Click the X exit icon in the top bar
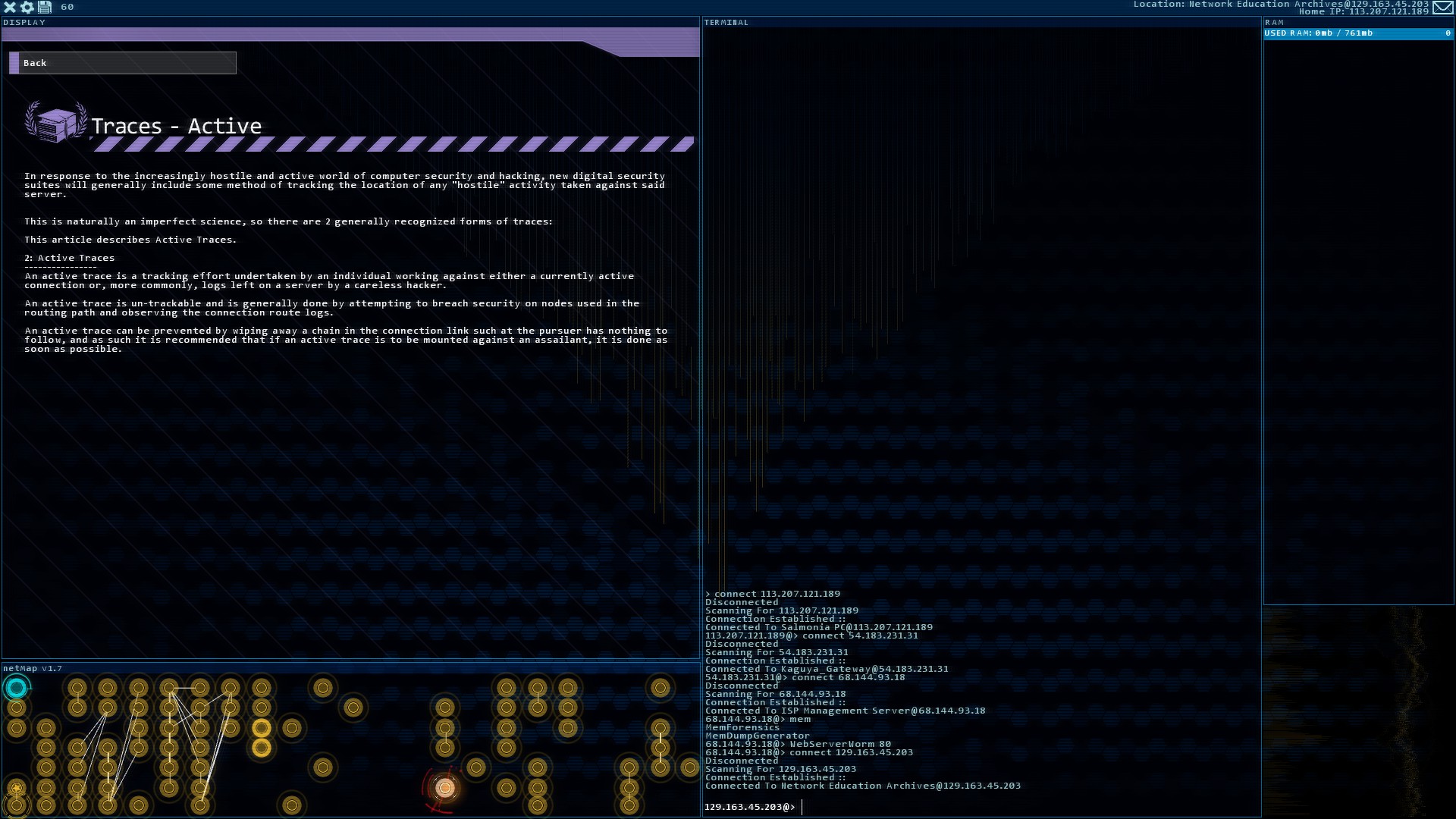Image resolution: width=1456 pixels, height=819 pixels. 10,7
